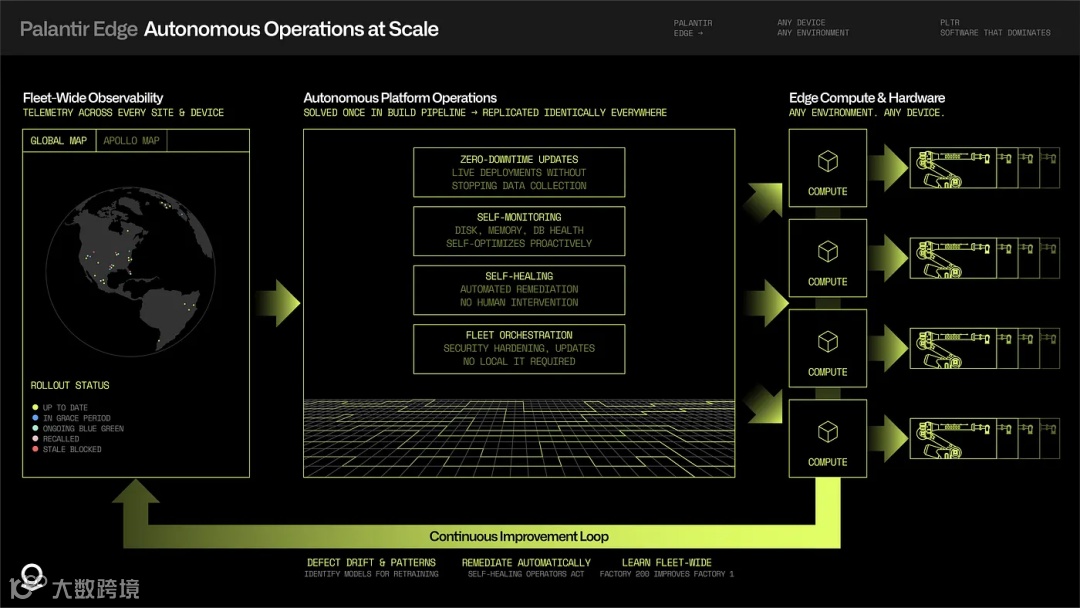Click the blue IN GRACE PERIOD legend dot
This screenshot has width=1080, height=608.
[x=35, y=418]
